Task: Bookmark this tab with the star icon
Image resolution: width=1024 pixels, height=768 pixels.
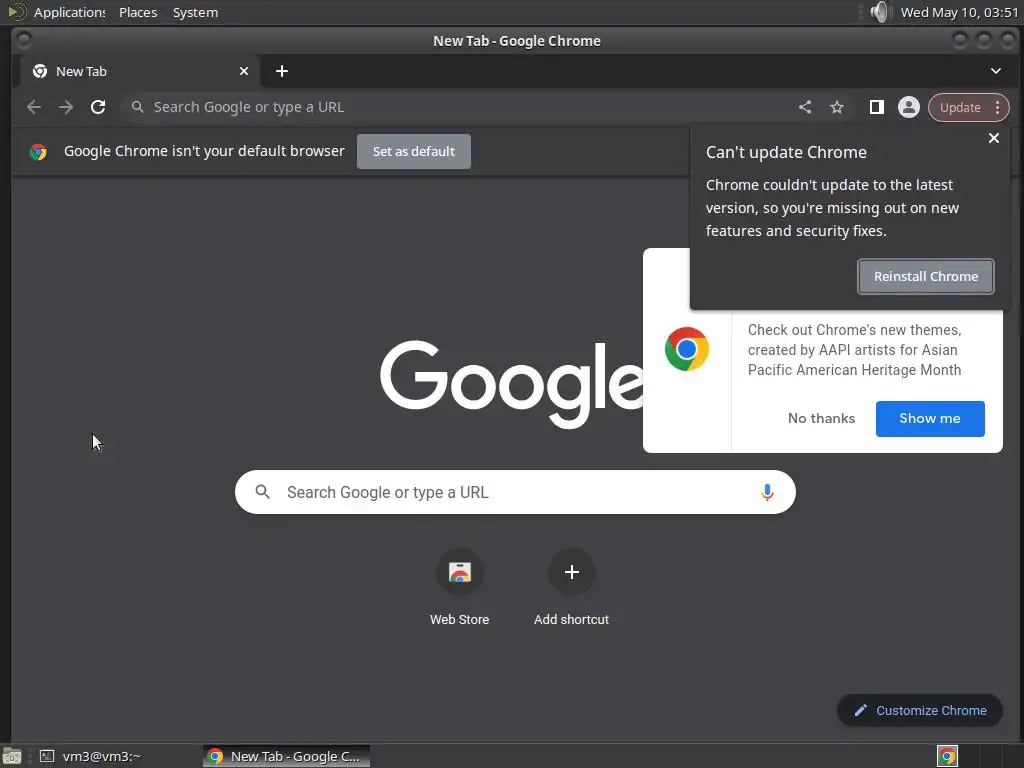Action: (x=837, y=107)
